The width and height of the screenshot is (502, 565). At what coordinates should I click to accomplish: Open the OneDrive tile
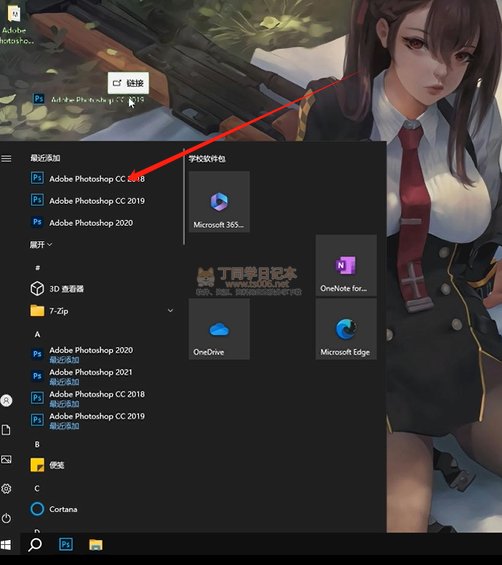point(219,329)
